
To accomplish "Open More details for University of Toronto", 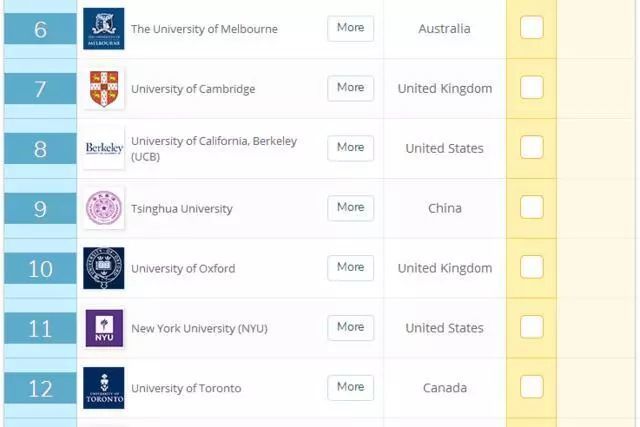I will pyautogui.click(x=351, y=387).
